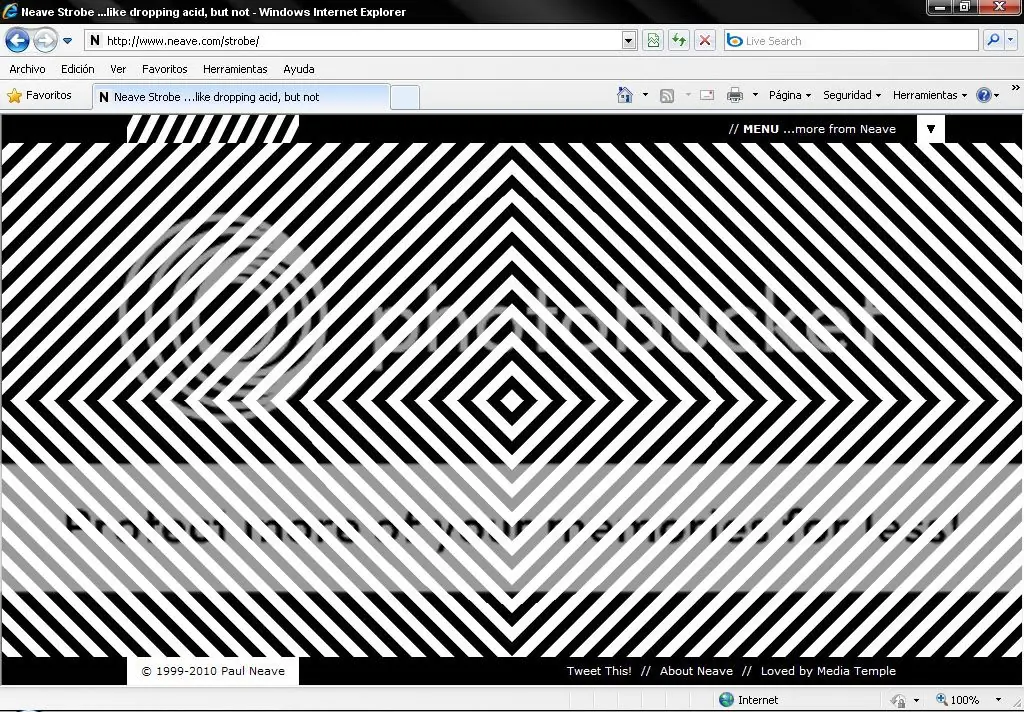Screen dimensions: 1024x712
Task: Click the Internet Explorer title bar icon
Action: click(x=10, y=11)
